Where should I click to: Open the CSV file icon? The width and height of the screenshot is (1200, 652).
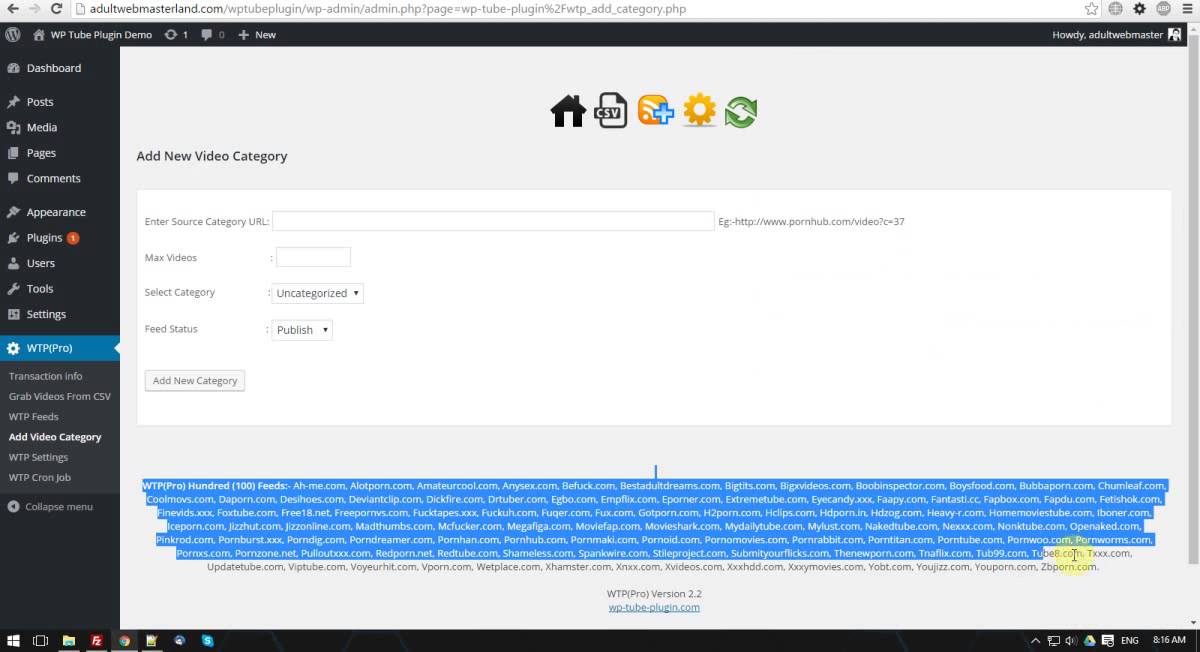point(611,110)
